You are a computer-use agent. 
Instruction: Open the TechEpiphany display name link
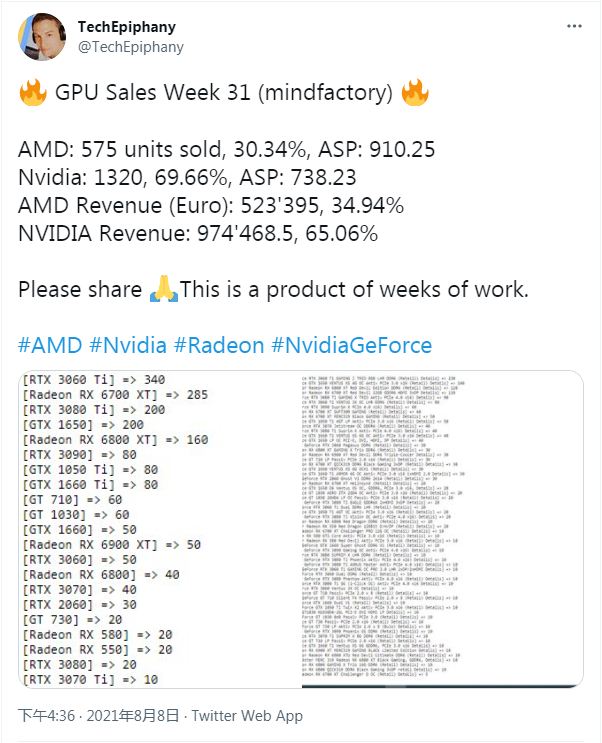127,25
